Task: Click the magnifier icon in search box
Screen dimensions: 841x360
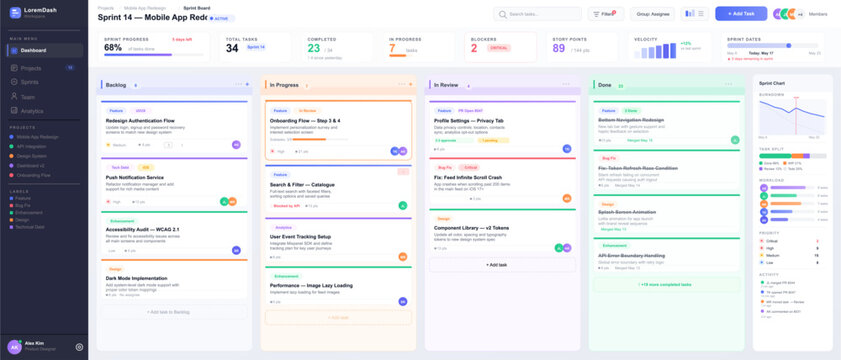Action: (x=503, y=14)
